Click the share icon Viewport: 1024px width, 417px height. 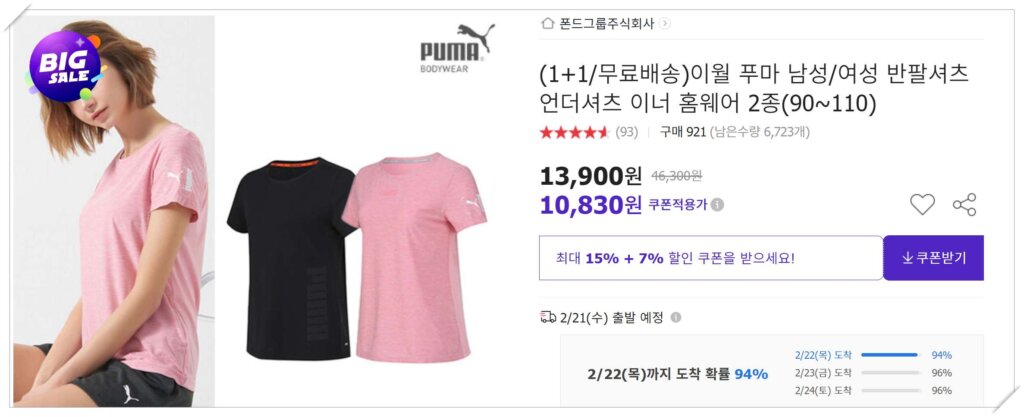964,205
